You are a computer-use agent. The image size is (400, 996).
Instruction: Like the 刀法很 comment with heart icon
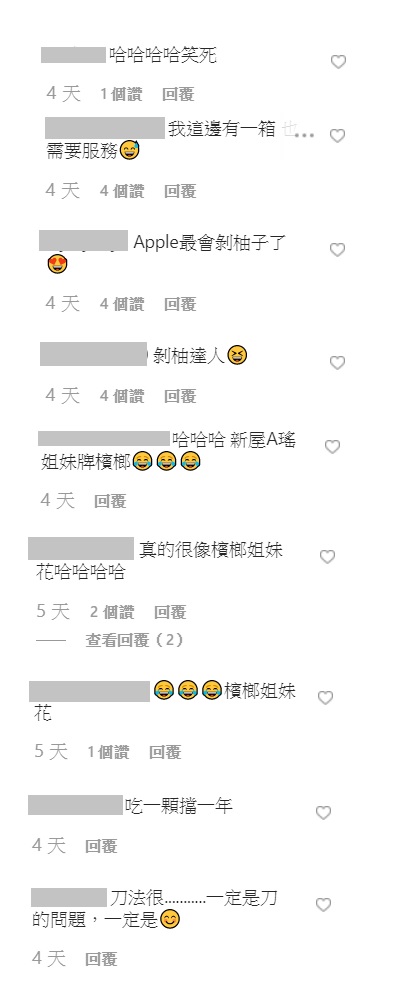(323, 905)
